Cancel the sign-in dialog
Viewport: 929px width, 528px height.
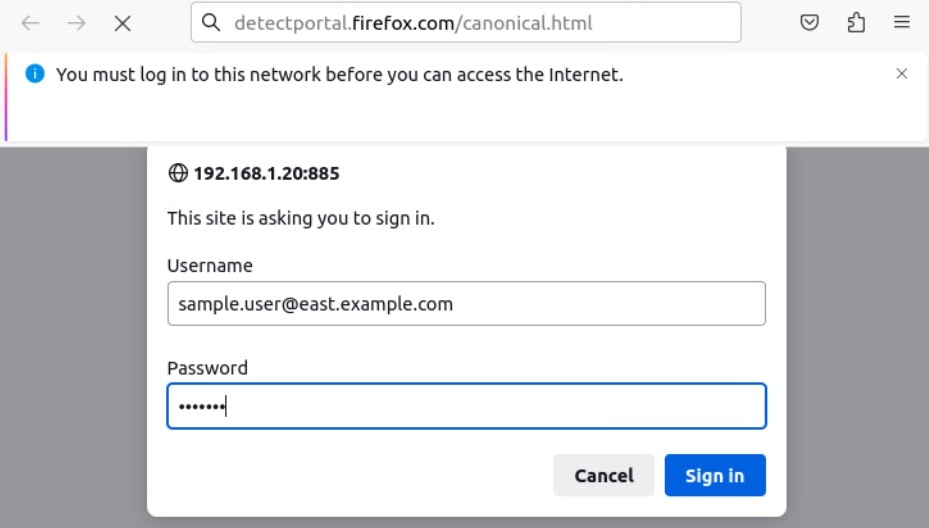(604, 475)
